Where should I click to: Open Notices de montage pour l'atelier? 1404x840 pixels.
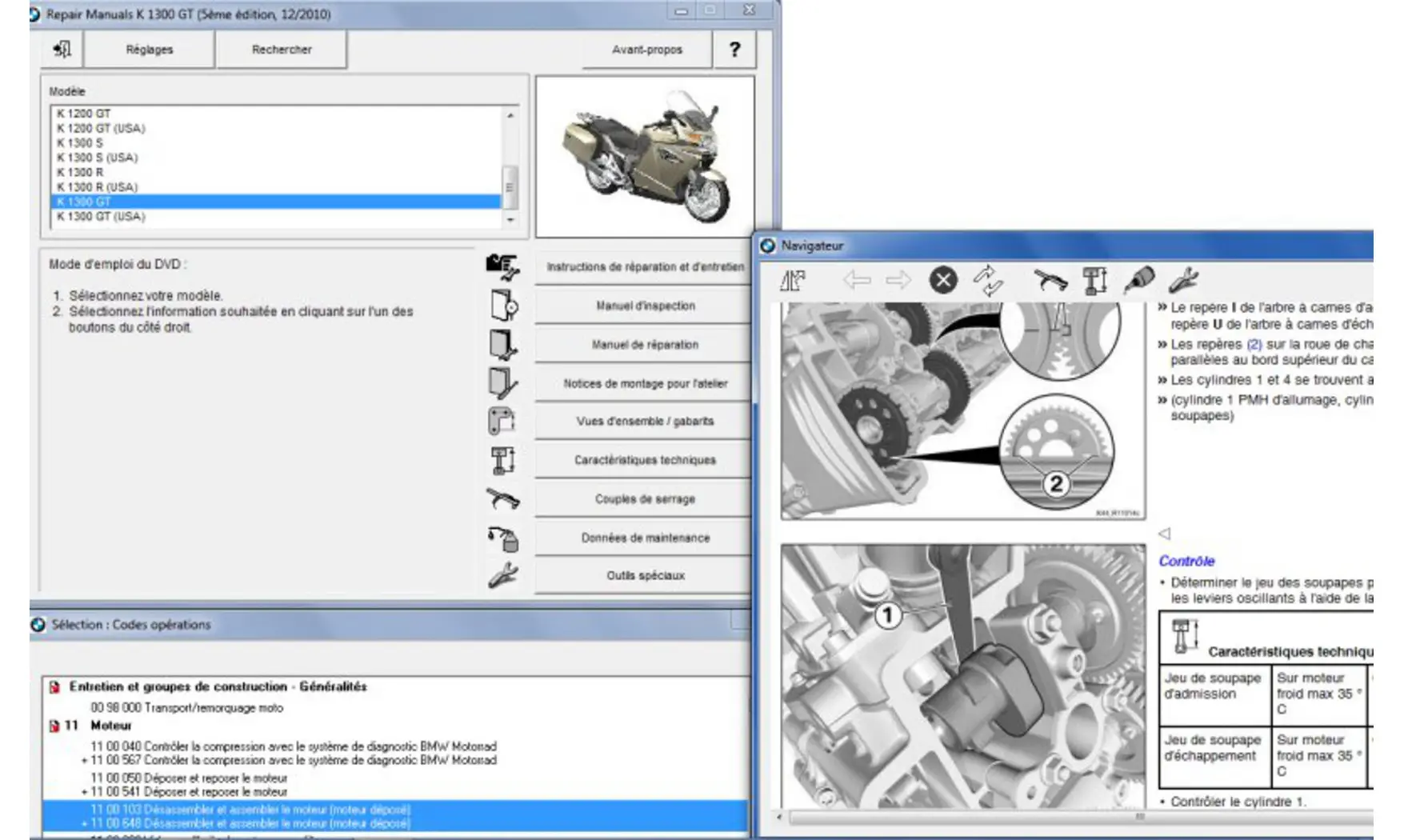pyautogui.click(x=645, y=383)
